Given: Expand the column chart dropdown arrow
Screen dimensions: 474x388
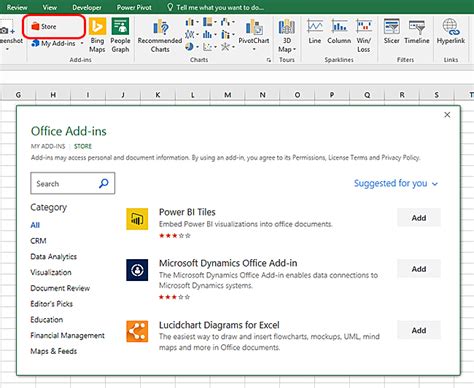Looking at the screenshot, I should pos(197,22).
